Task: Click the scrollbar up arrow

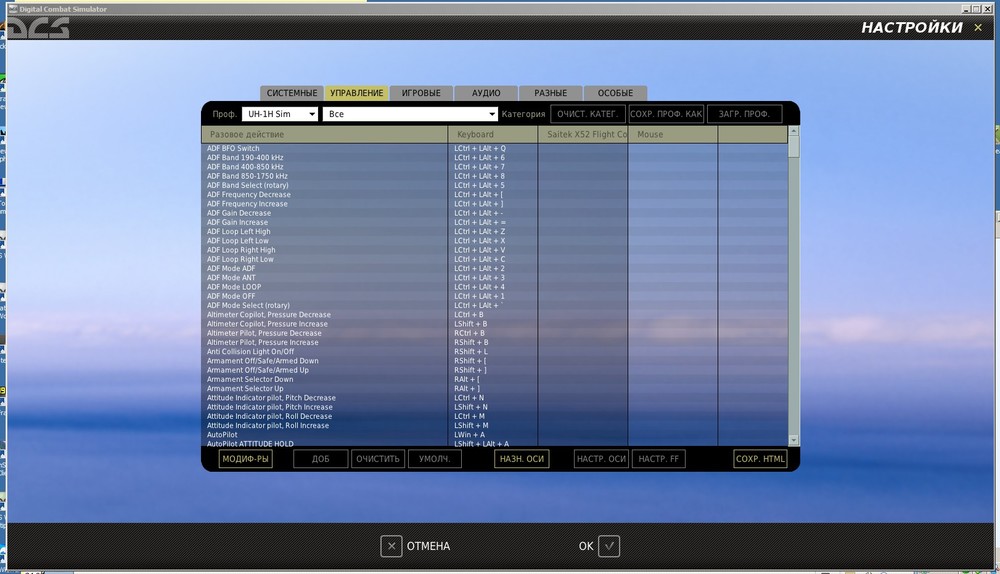Action: [x=793, y=131]
